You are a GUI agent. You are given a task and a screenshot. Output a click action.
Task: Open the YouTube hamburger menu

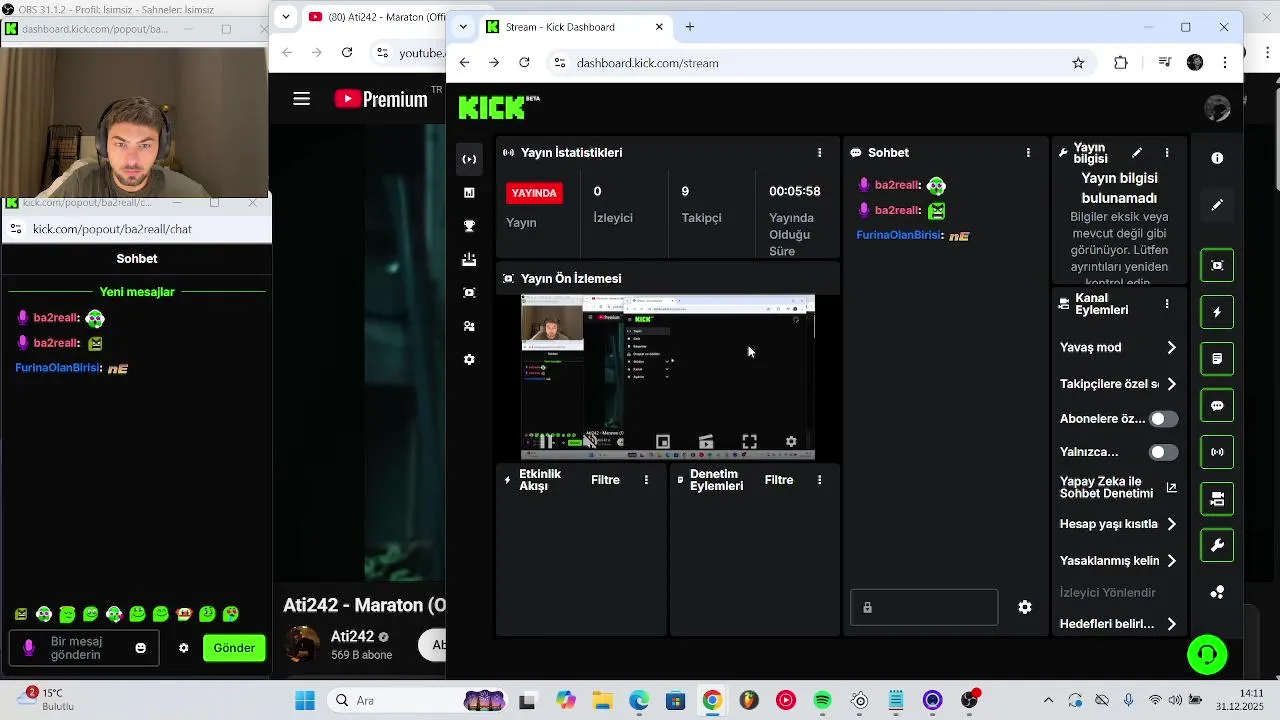coord(301,99)
